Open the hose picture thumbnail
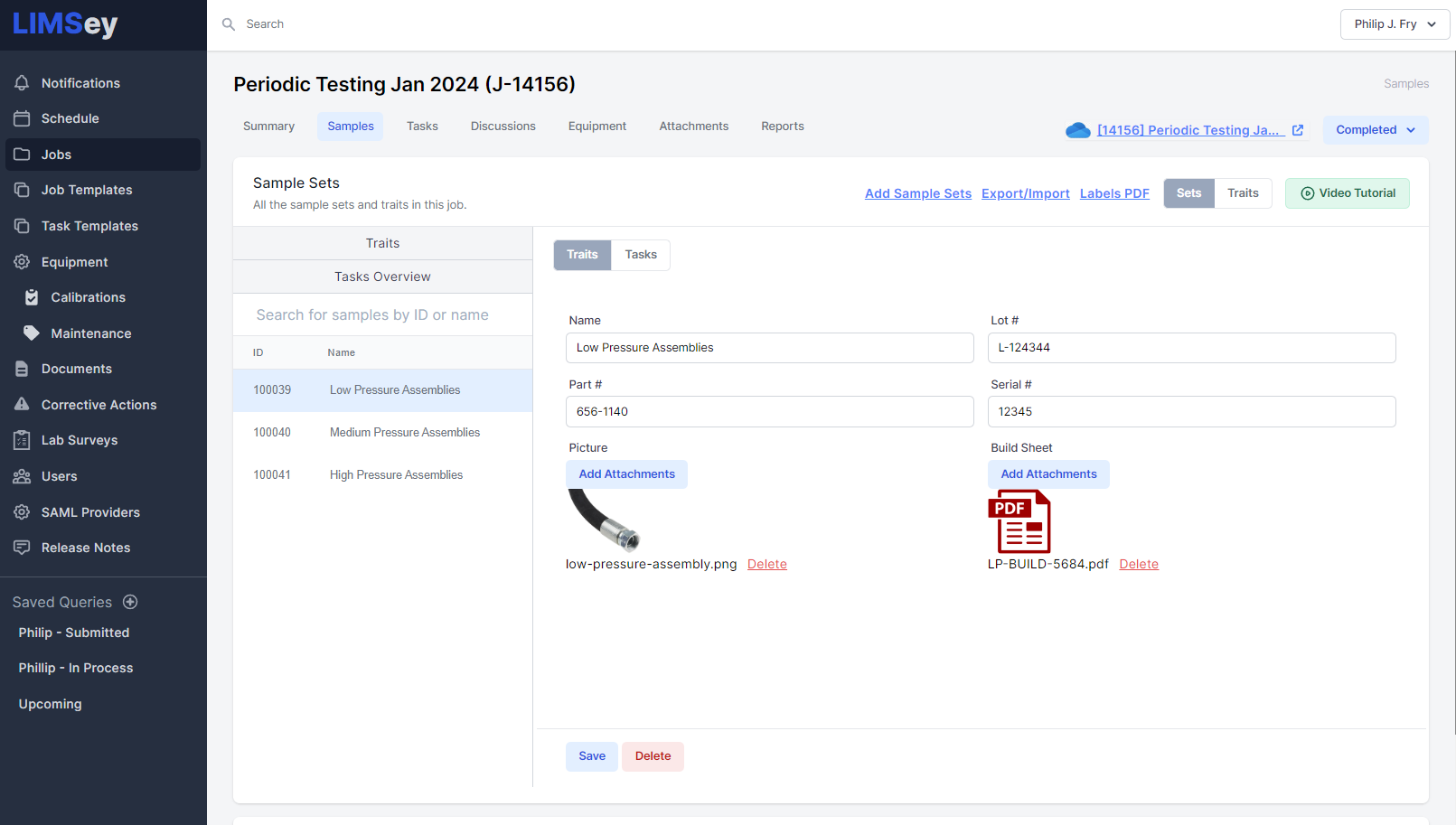 (603, 520)
